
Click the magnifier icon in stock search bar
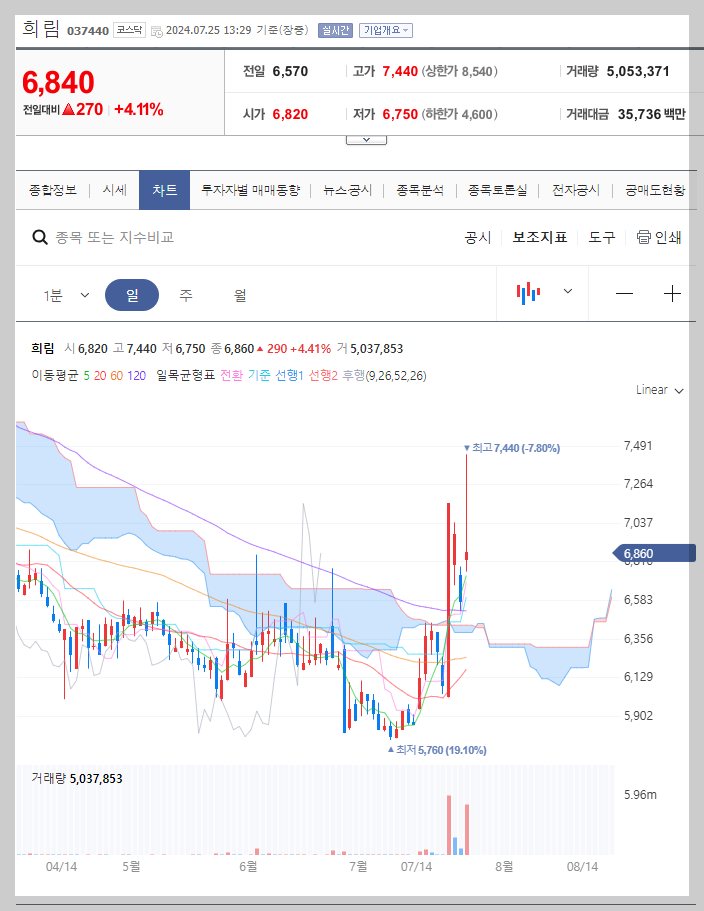40,238
